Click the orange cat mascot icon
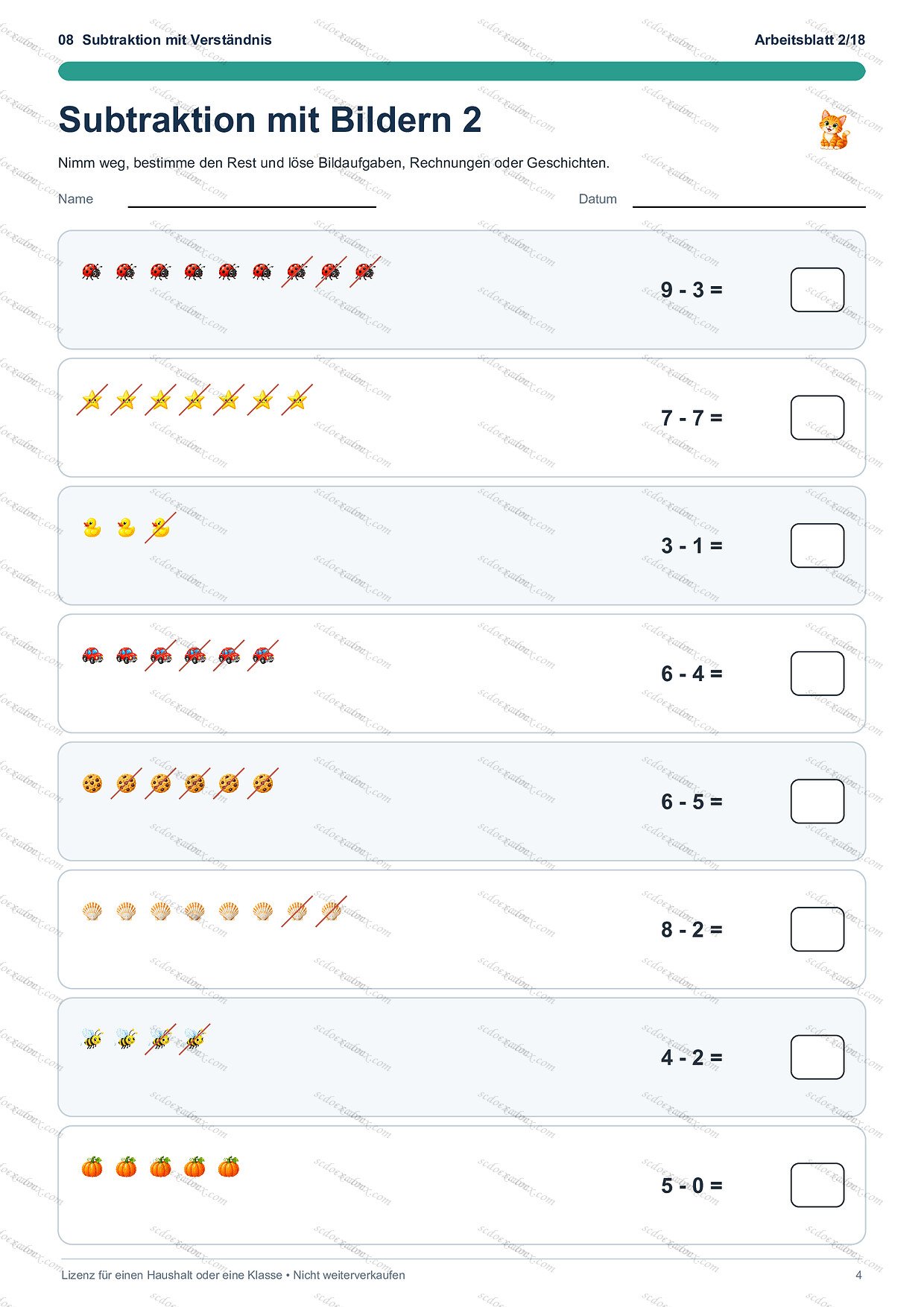Screen dimensions: 924x1307 [834, 130]
